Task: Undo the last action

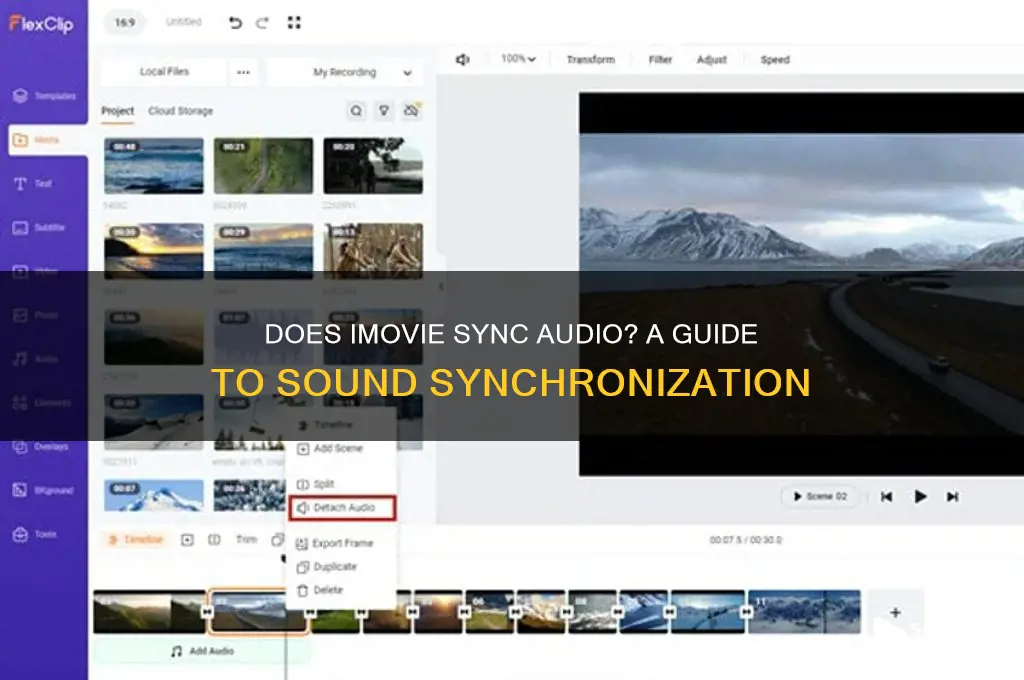Action: pyautogui.click(x=235, y=23)
